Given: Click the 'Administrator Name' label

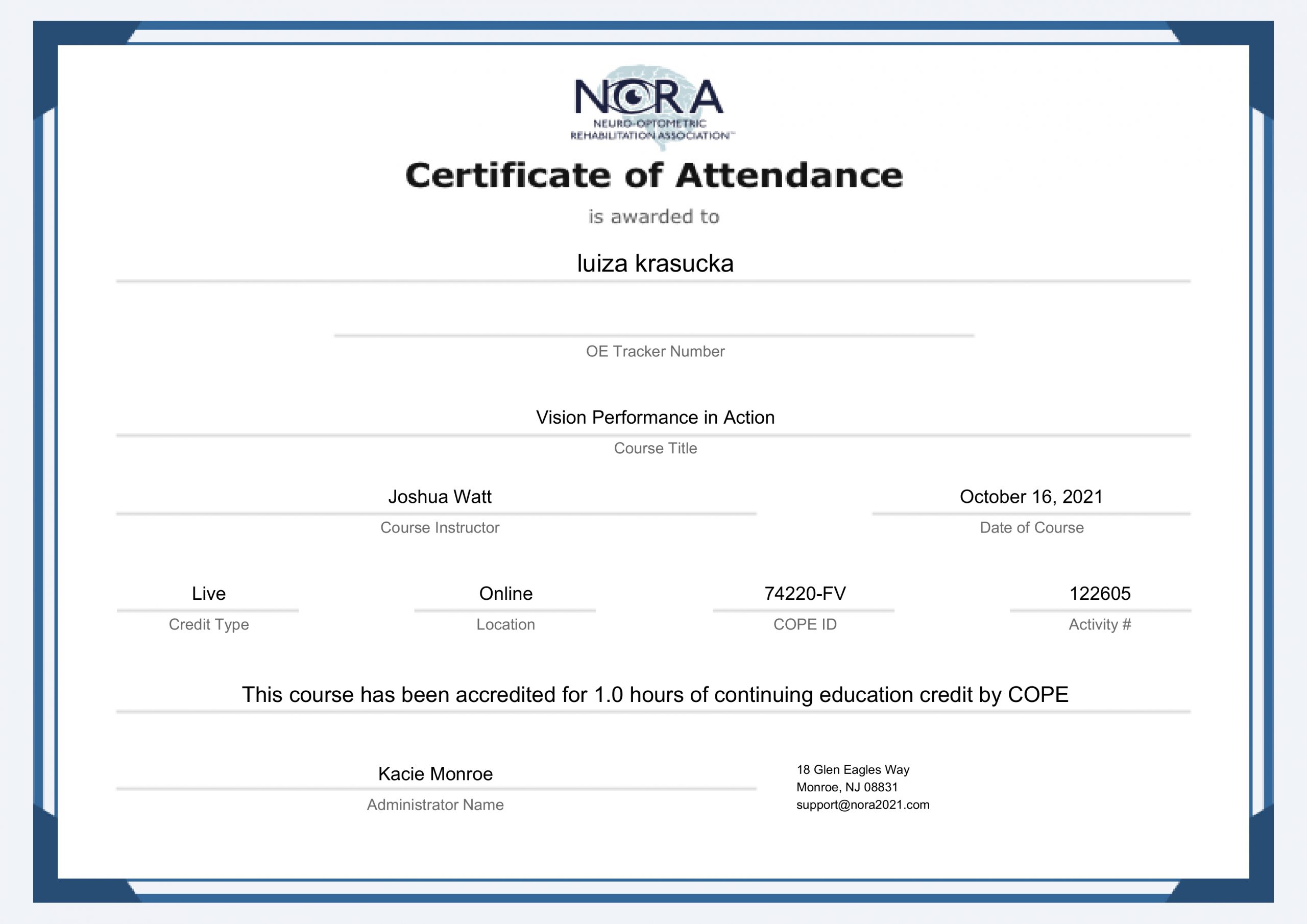Looking at the screenshot, I should (x=435, y=805).
